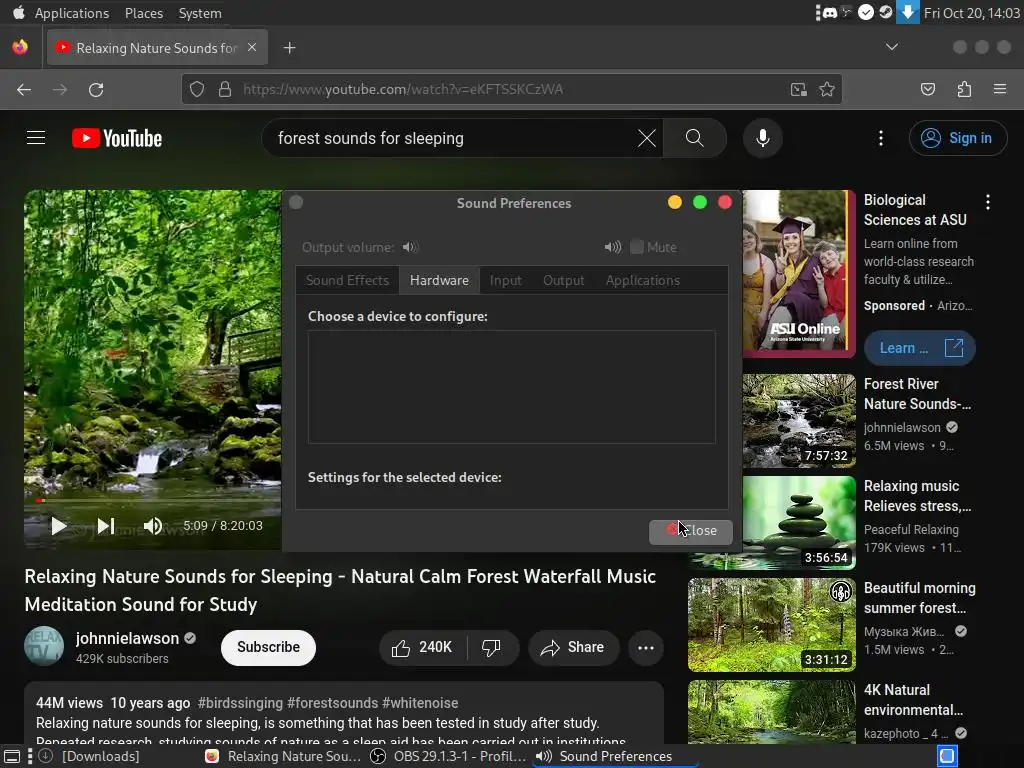
Task: Submit search with the magnifier button
Action: click(x=695, y=138)
